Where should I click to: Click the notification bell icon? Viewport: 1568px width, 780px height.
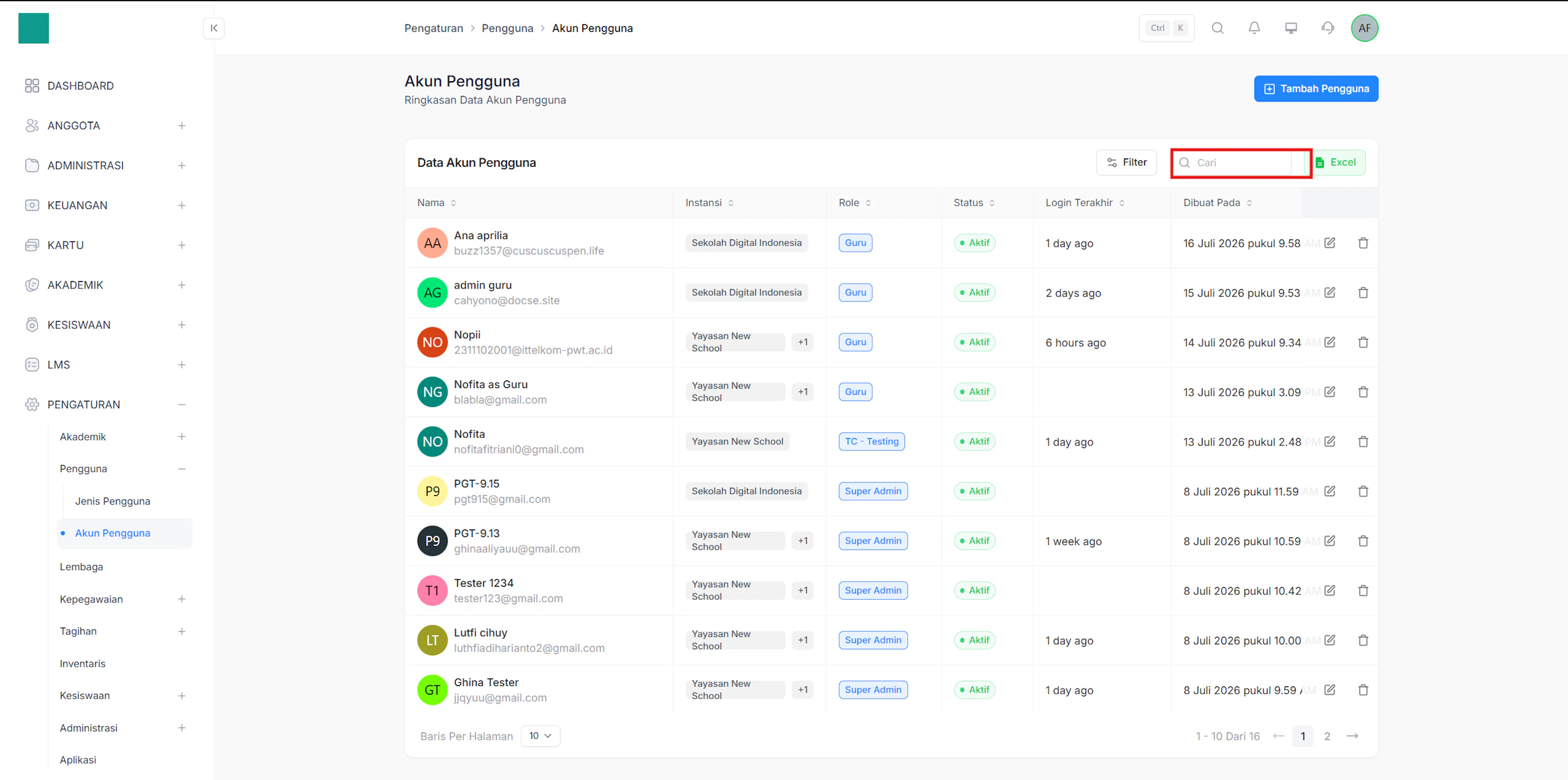(1254, 28)
